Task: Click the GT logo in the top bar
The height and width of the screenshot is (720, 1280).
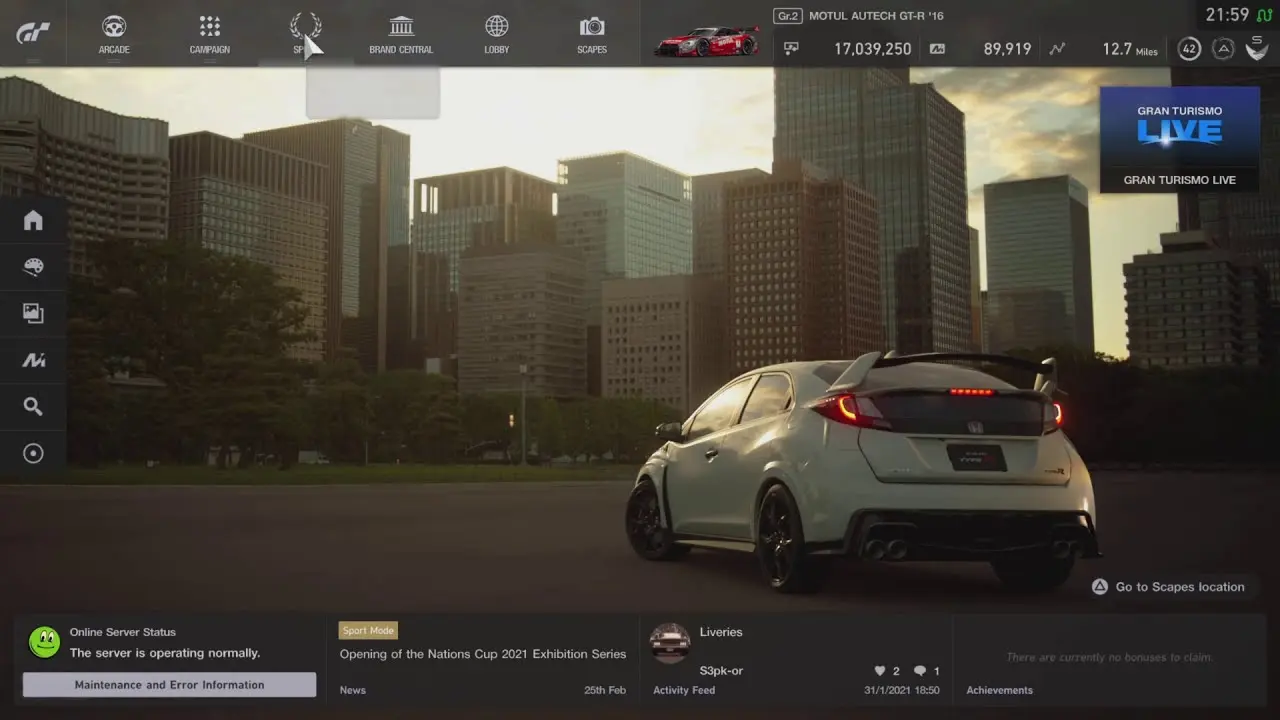Action: 33,33
